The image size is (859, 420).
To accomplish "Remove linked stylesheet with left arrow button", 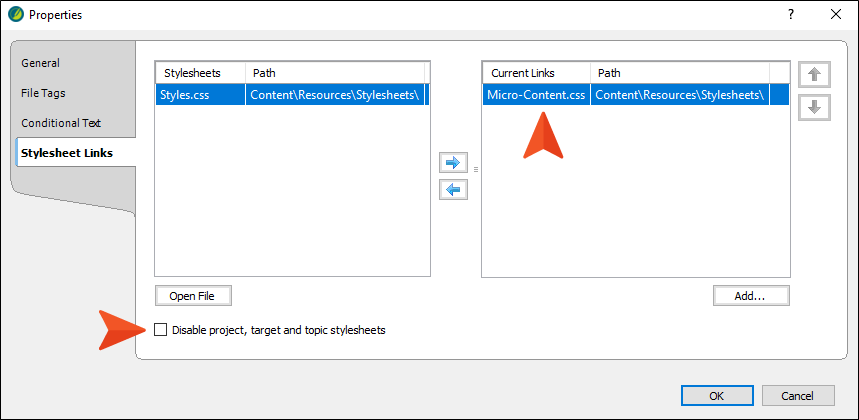I will point(454,190).
